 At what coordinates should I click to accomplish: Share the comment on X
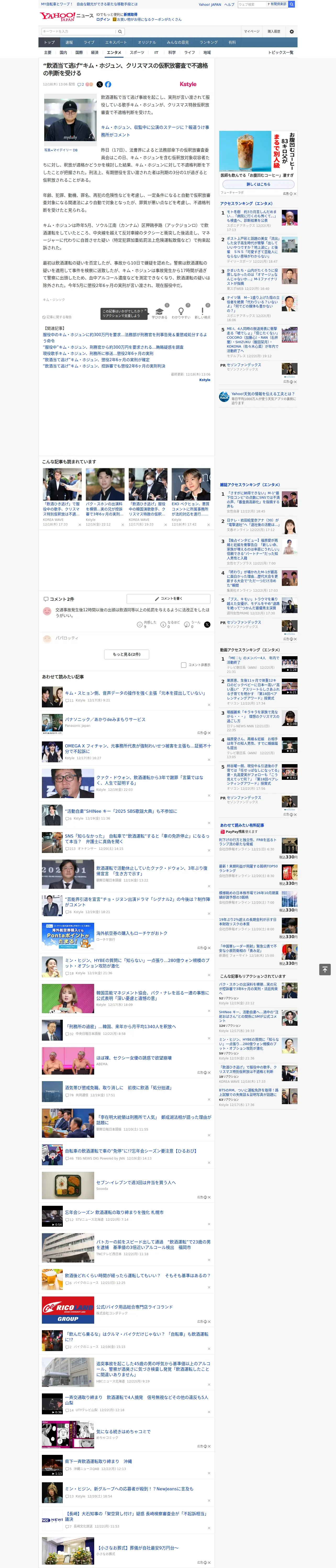[207, 625]
